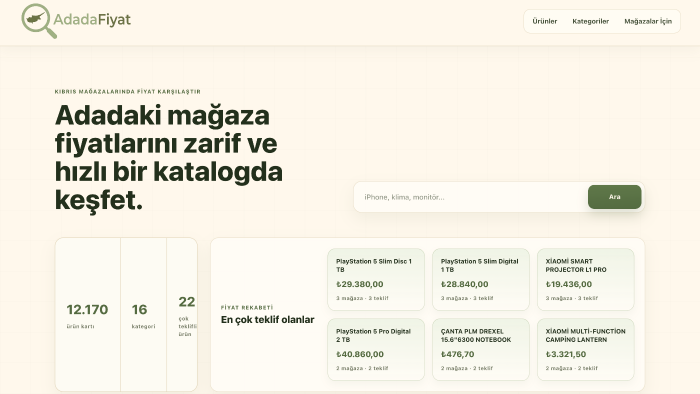Click the ₺3.321,50 price

(566, 354)
